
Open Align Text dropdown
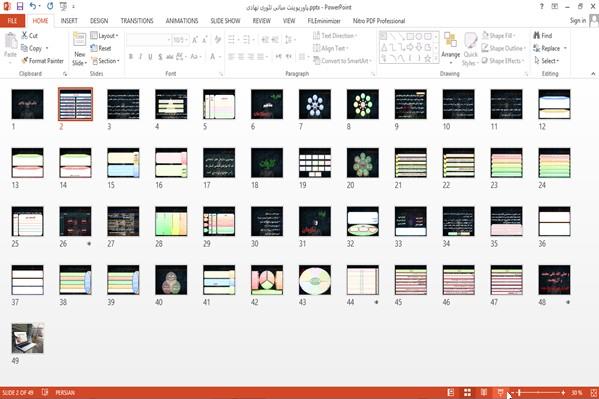point(330,48)
